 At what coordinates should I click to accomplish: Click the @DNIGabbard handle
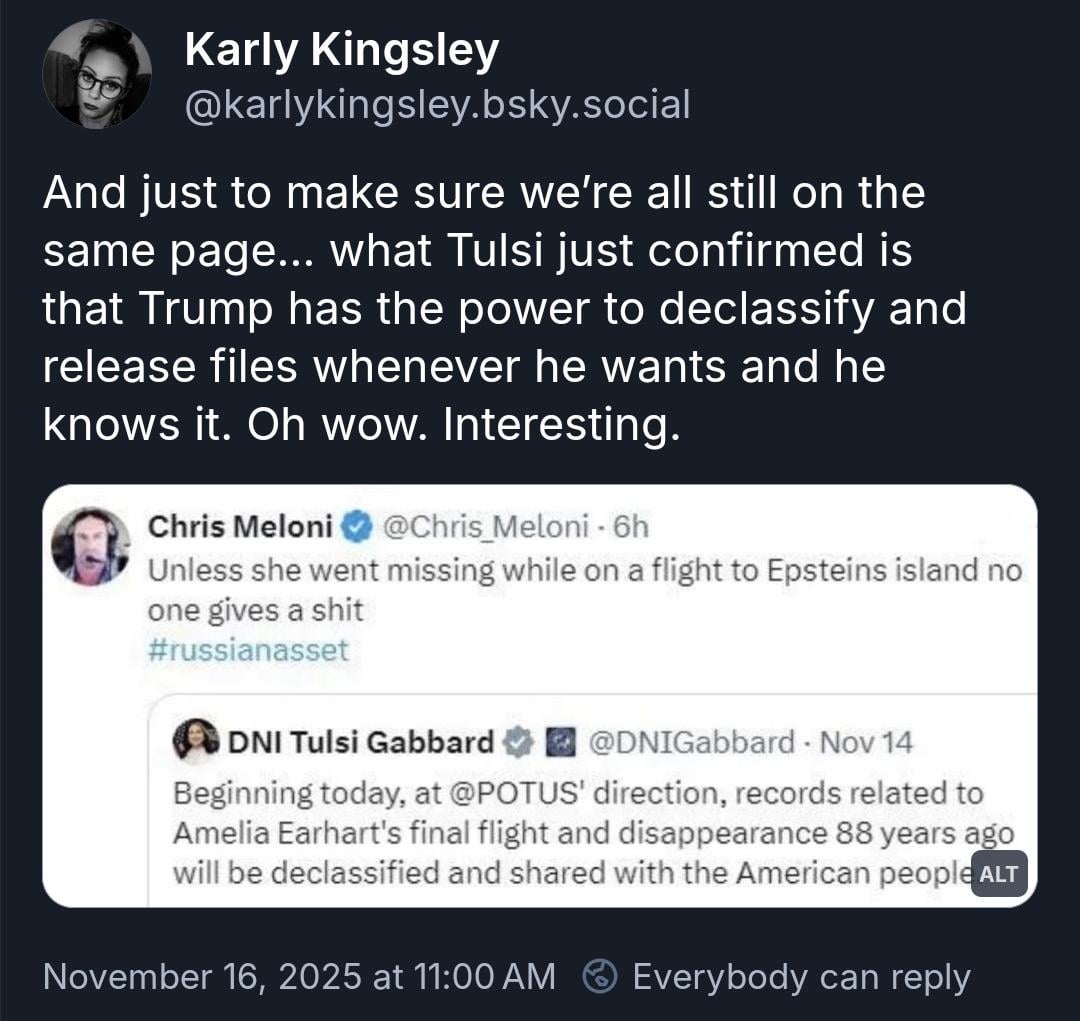pyautogui.click(x=691, y=742)
